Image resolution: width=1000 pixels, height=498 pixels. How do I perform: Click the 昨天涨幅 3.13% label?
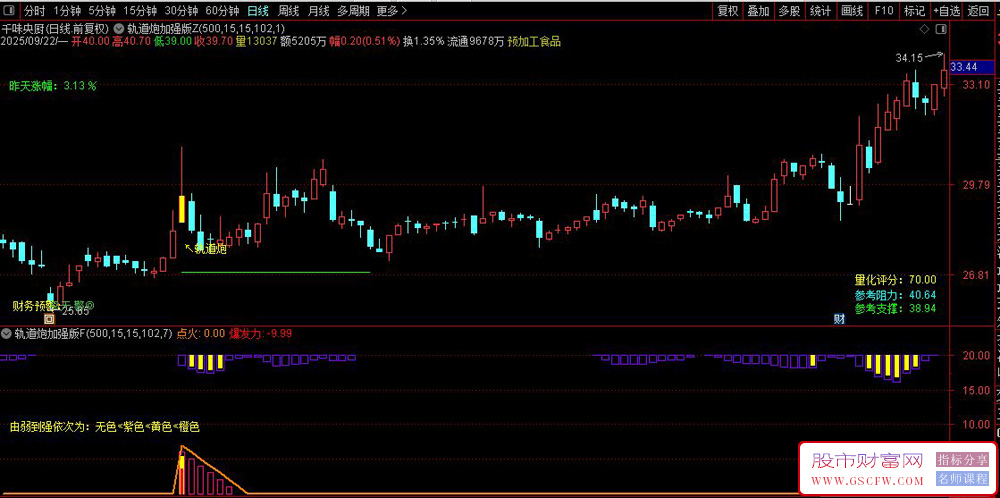tap(53, 87)
